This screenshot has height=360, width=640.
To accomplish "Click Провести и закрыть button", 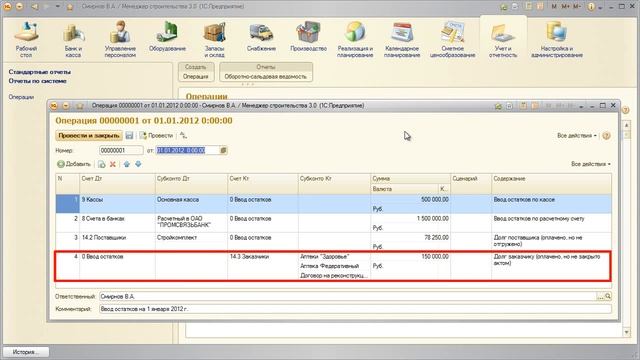I will click(x=89, y=136).
